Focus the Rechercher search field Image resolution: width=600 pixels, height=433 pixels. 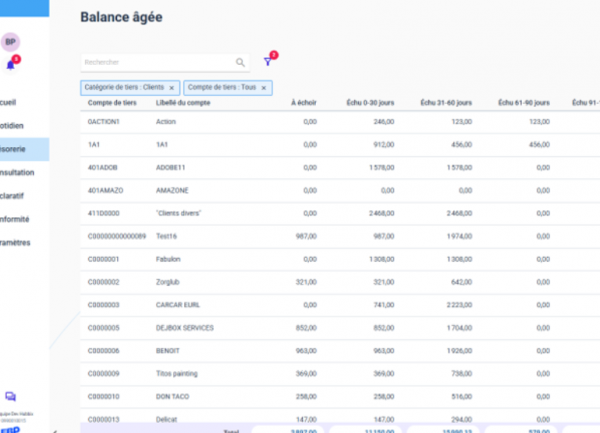pyautogui.click(x=165, y=62)
